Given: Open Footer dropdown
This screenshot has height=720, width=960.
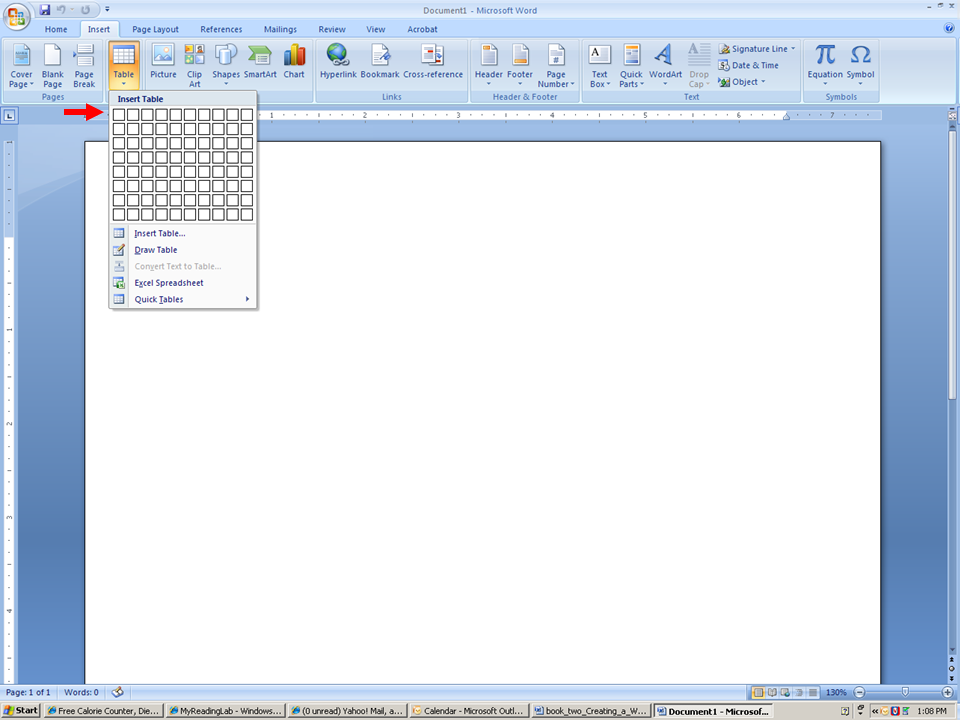Looking at the screenshot, I should pyautogui.click(x=520, y=65).
